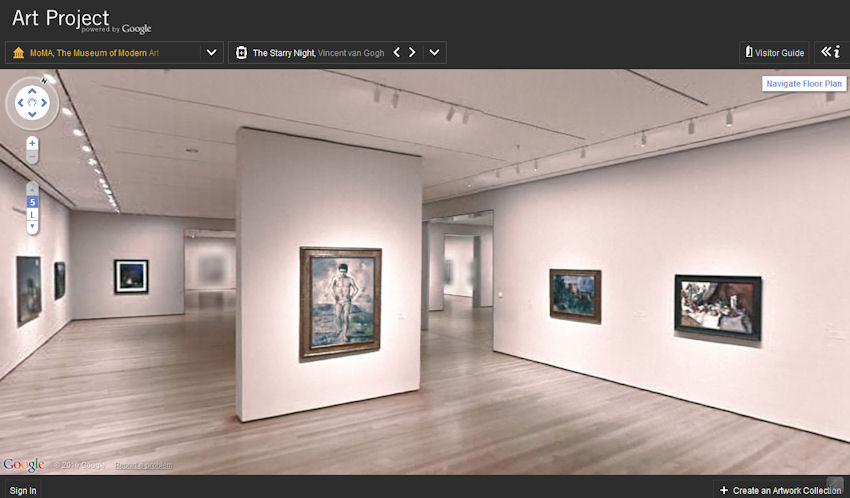Click the Google logo in the viewer corner

24,465
